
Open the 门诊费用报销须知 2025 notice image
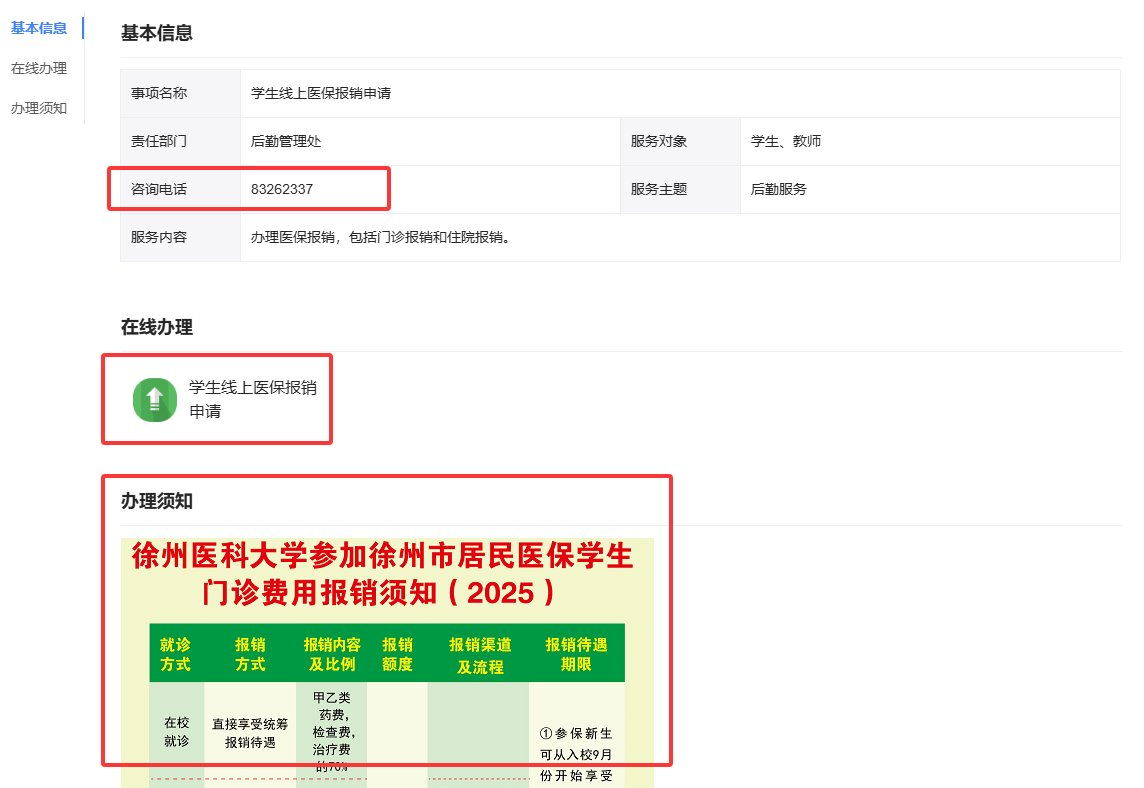pyautogui.click(x=387, y=663)
